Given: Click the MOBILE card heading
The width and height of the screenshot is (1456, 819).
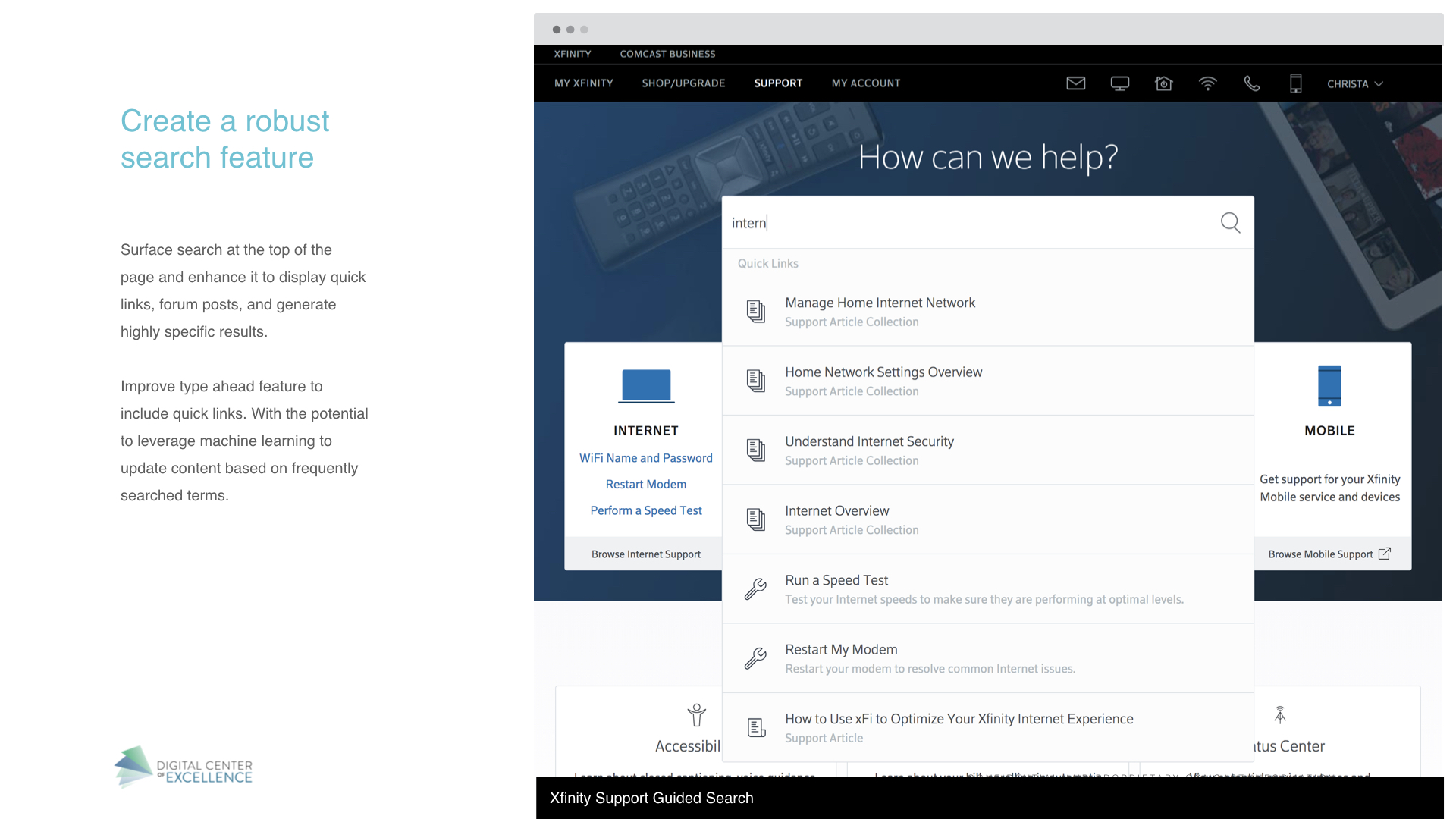Looking at the screenshot, I should coord(1329,431).
